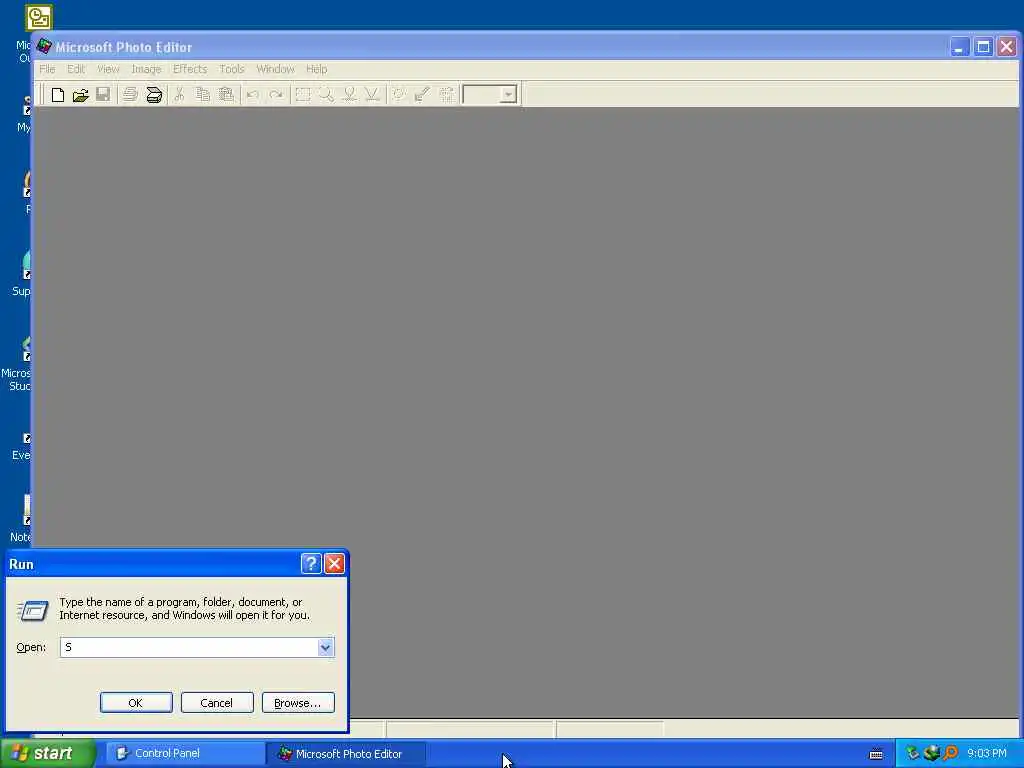
Task: Click Microsoft Photo Editor taskbar button
Action: pos(347,754)
